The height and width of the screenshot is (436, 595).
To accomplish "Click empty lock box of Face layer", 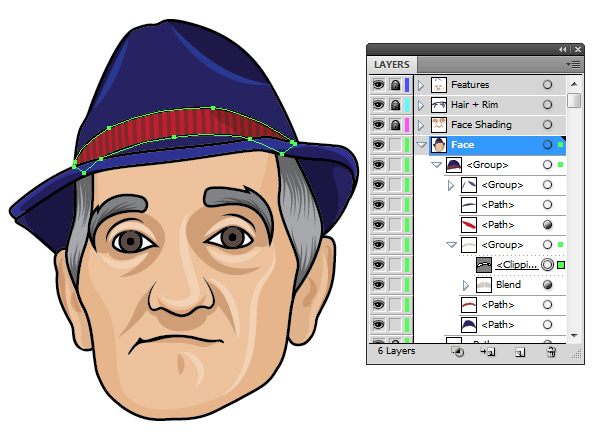I will point(395,145).
